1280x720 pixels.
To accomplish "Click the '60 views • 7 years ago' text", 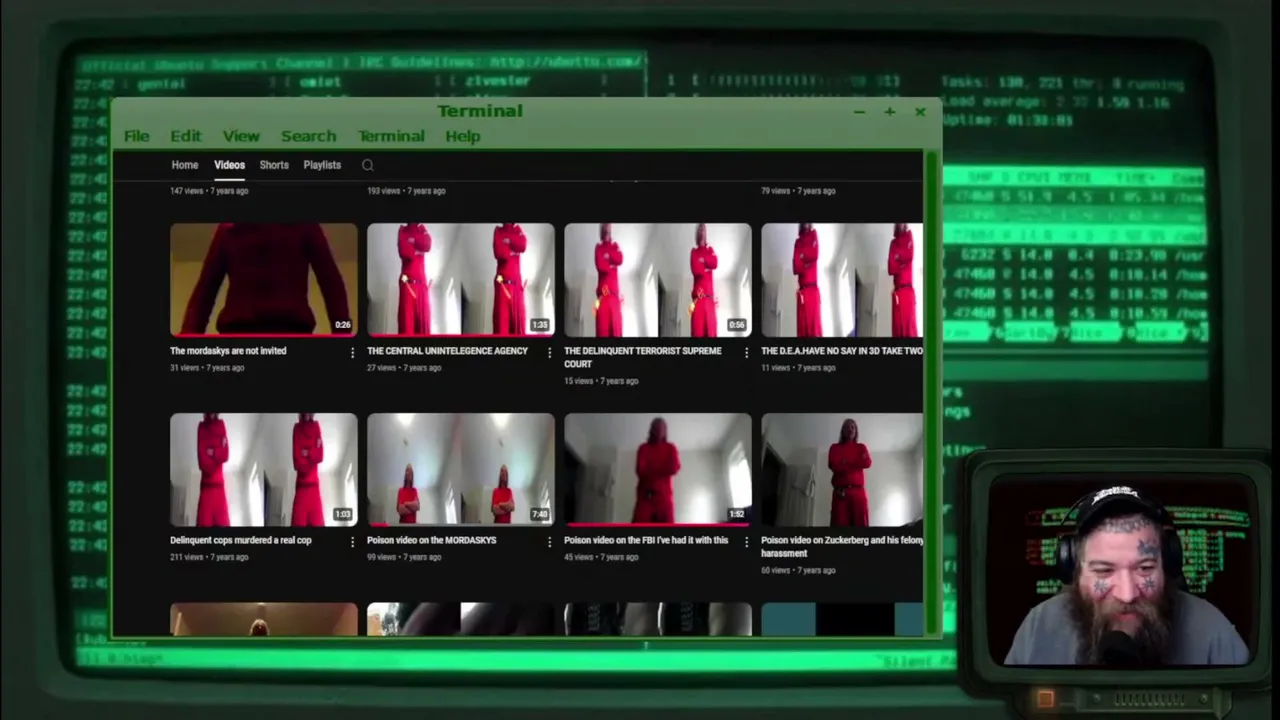I will point(798,570).
